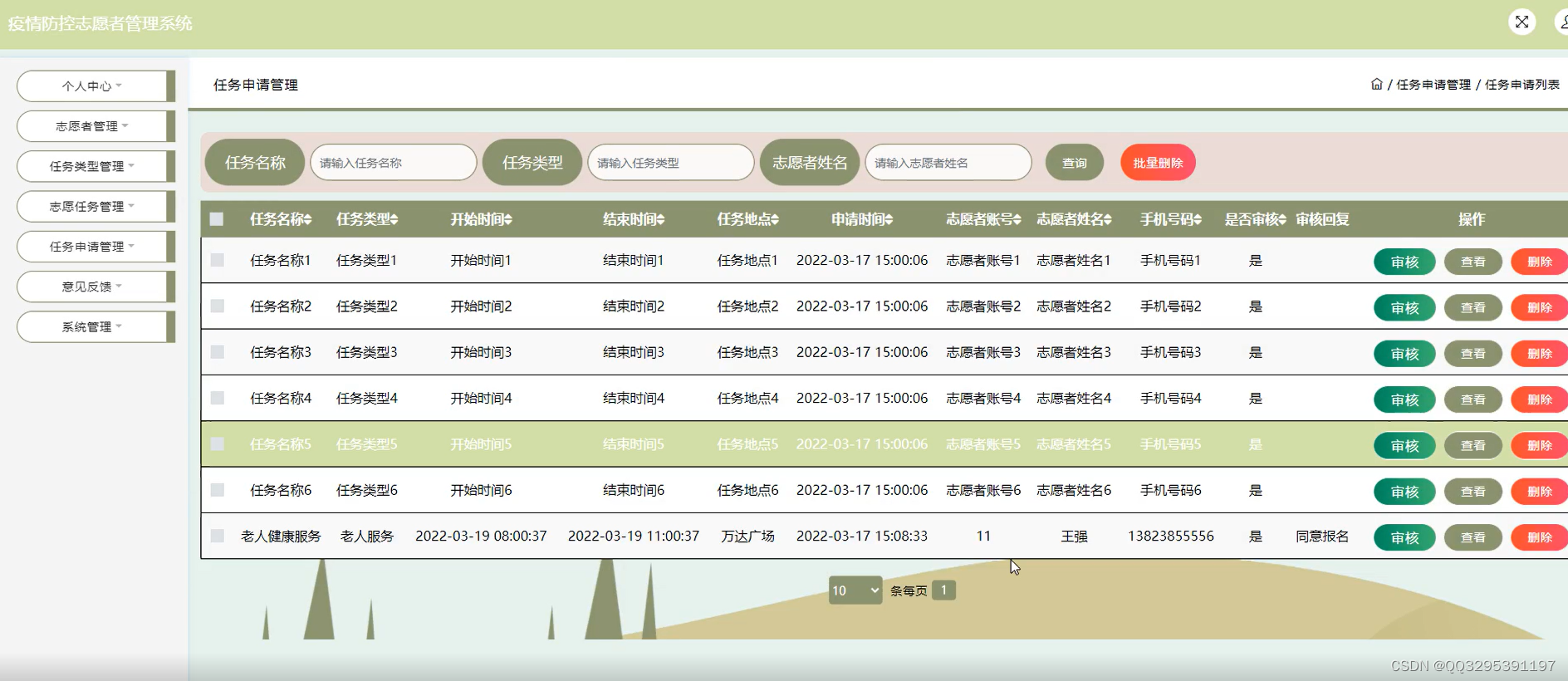This screenshot has height=681, width=1568.
Task: Check the row for 任务名称5
Action: point(217,443)
